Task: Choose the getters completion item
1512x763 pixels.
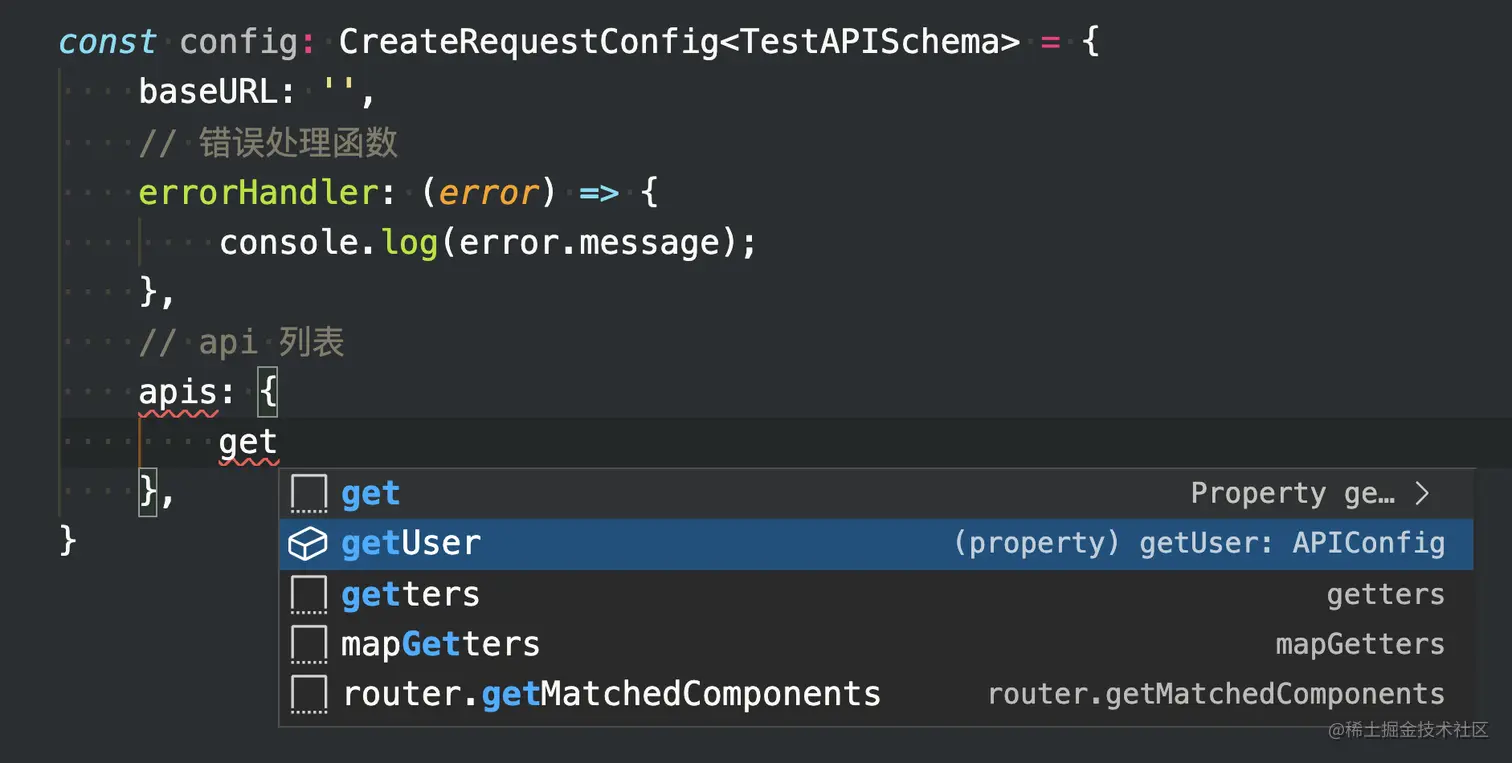Action: 410,595
